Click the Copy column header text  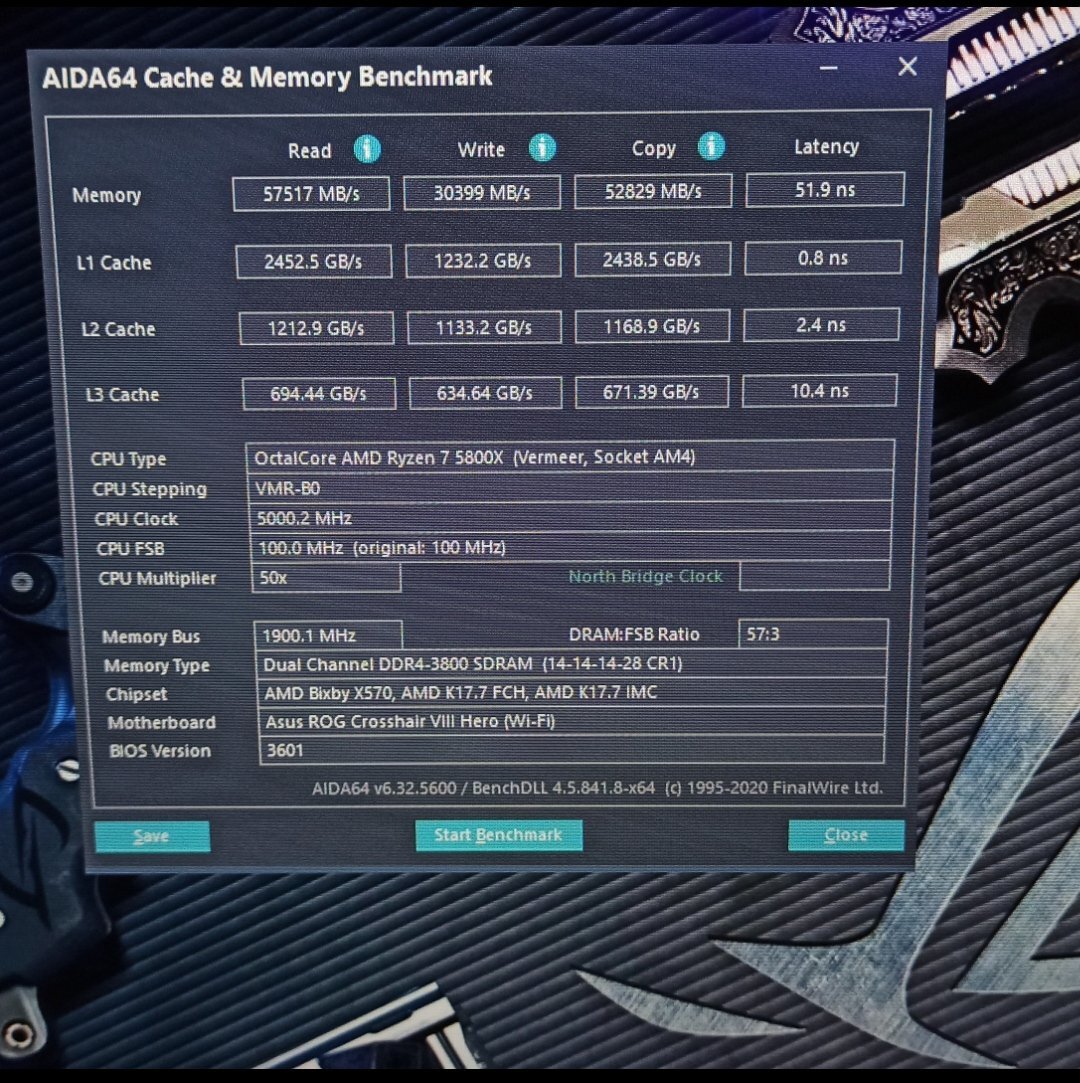click(x=654, y=148)
